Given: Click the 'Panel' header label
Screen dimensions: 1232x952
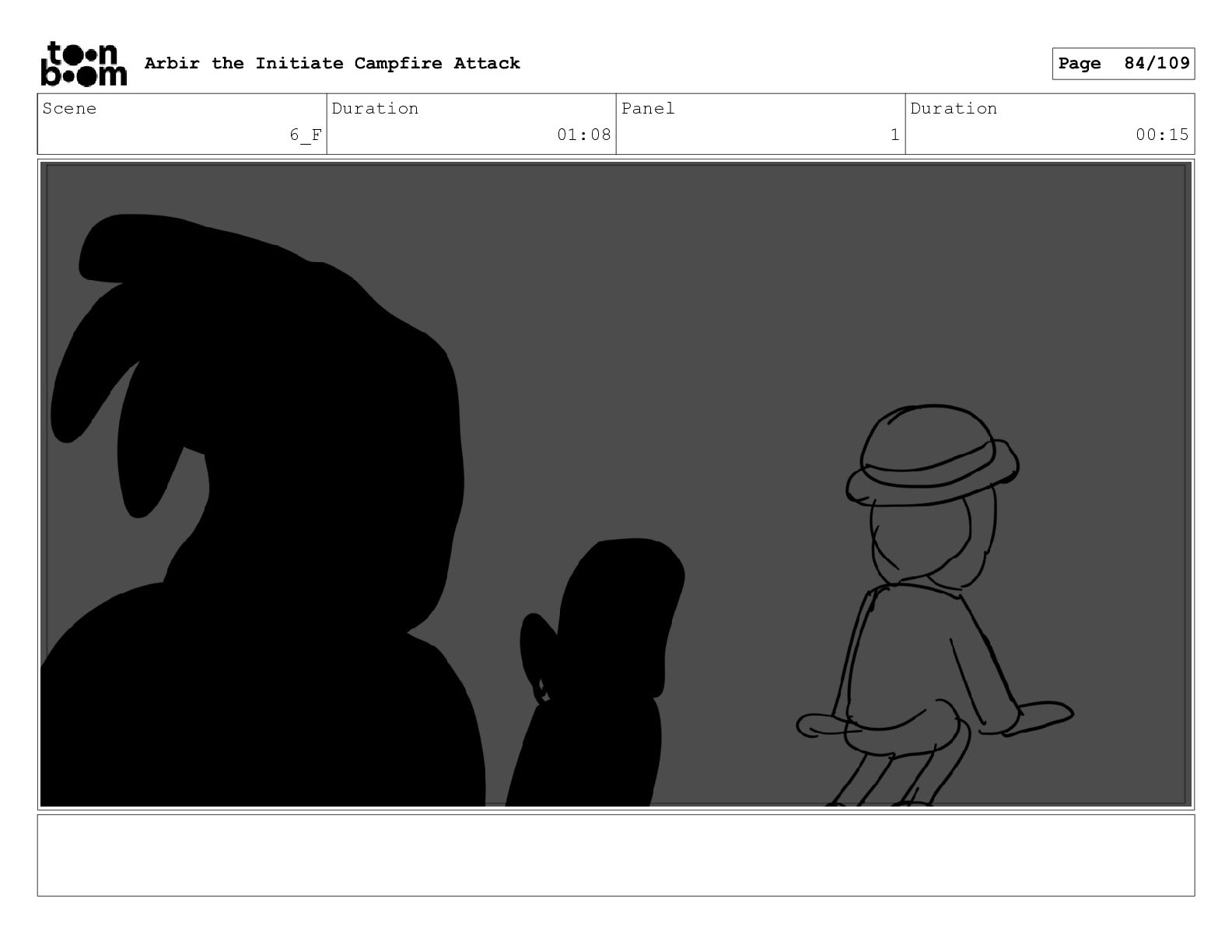Looking at the screenshot, I should [x=648, y=108].
